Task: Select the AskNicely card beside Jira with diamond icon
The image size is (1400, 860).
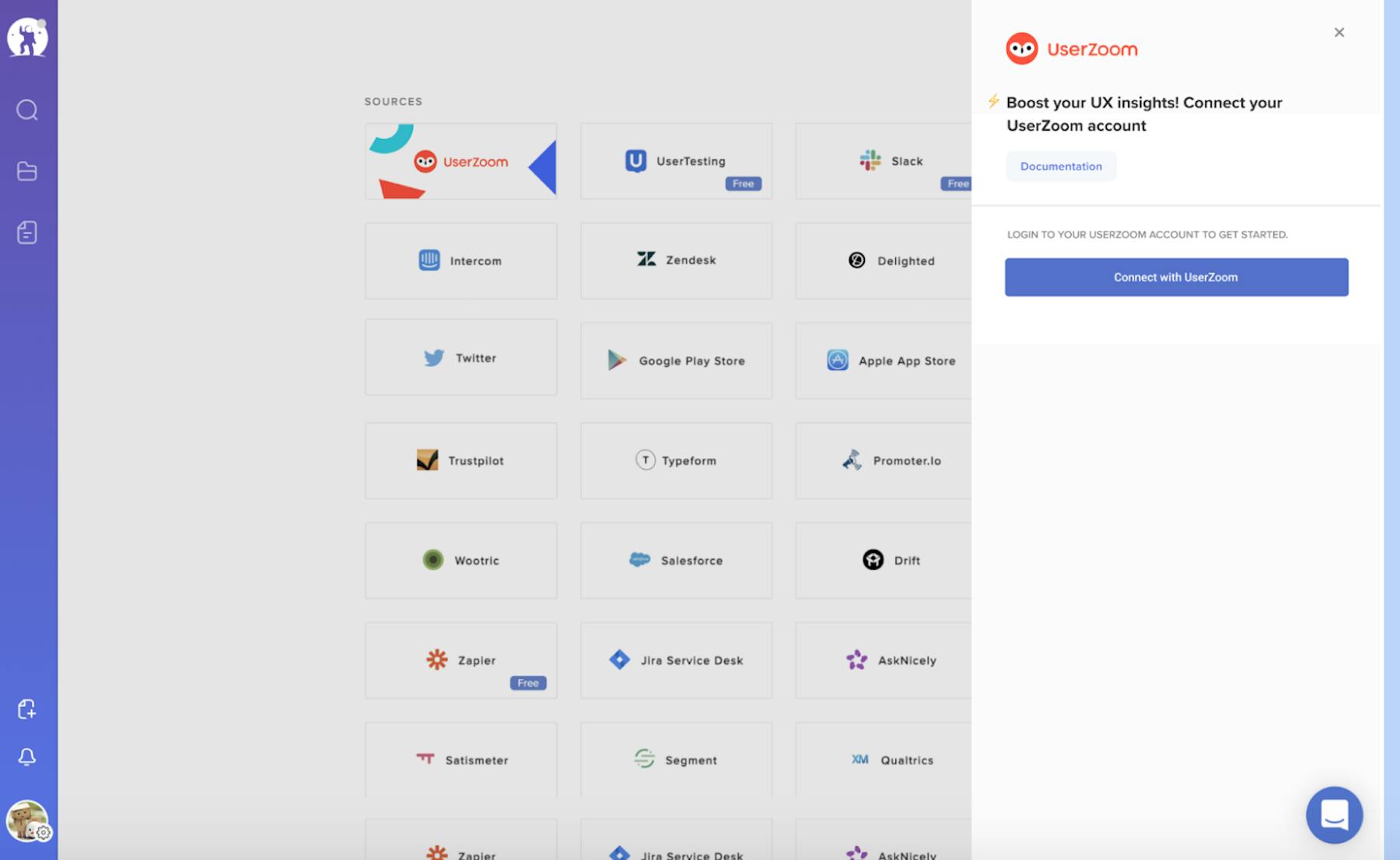Action: tap(884, 660)
